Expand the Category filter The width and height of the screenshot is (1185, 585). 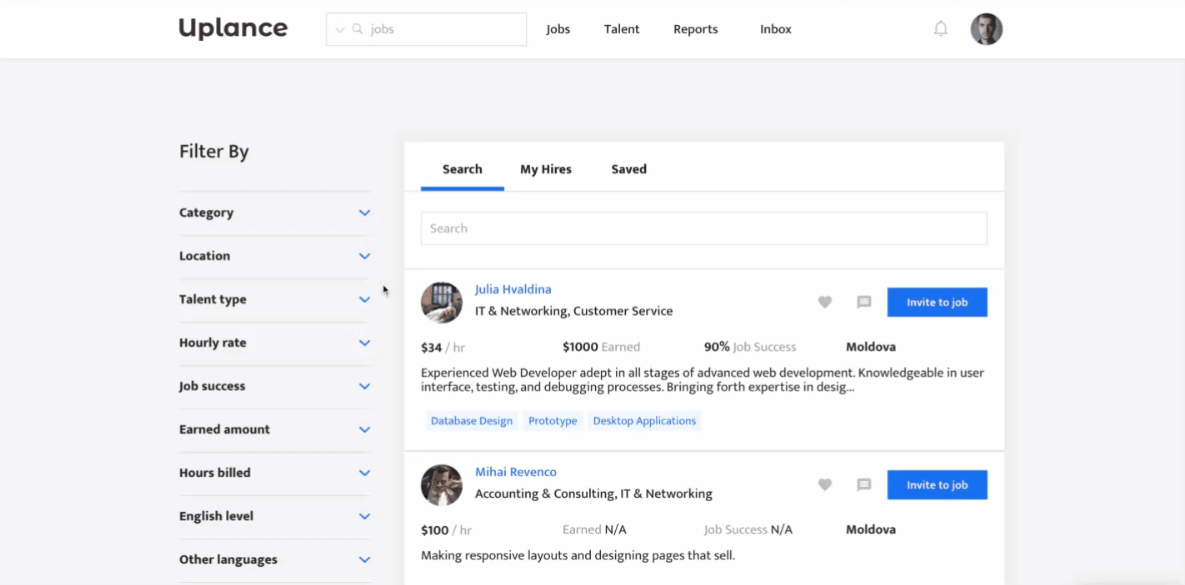click(x=364, y=213)
